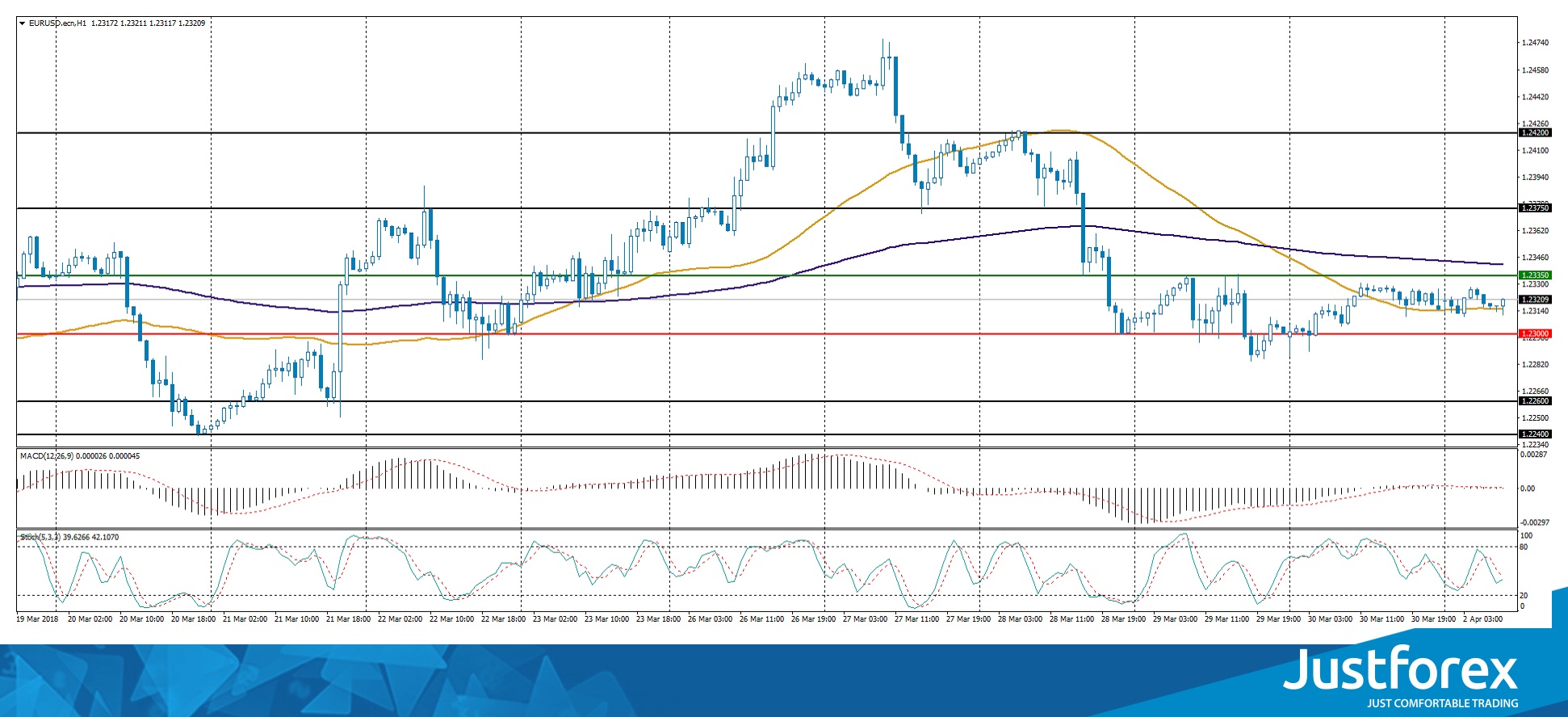
Task: Click the current price tag 1.23209
Action: [1535, 300]
